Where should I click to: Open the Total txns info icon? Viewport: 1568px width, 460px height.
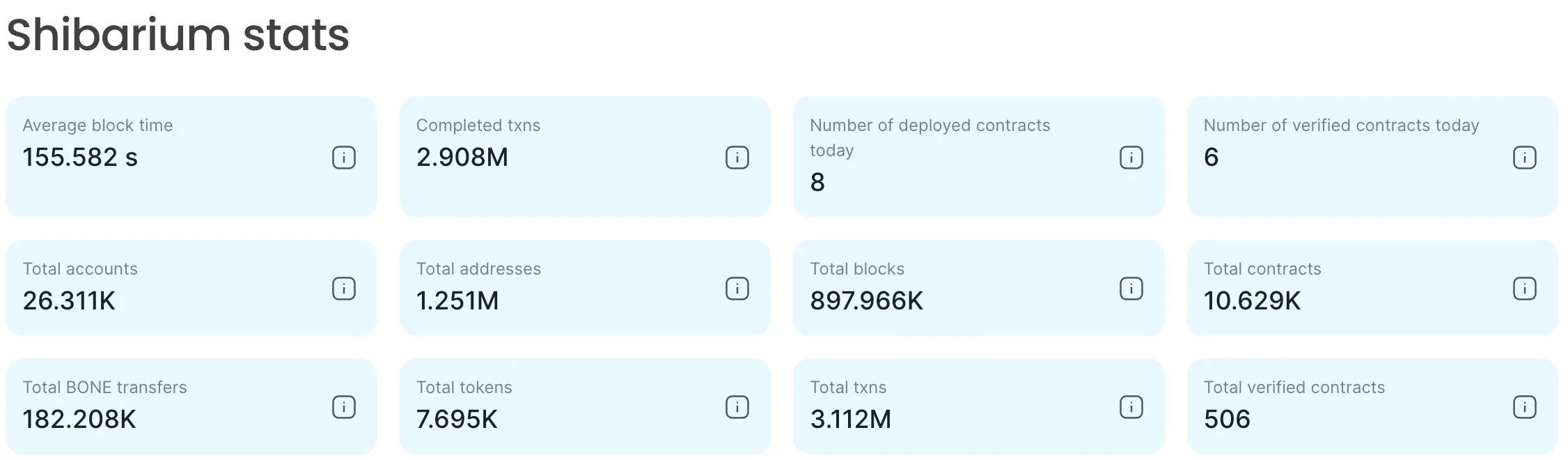click(1131, 407)
